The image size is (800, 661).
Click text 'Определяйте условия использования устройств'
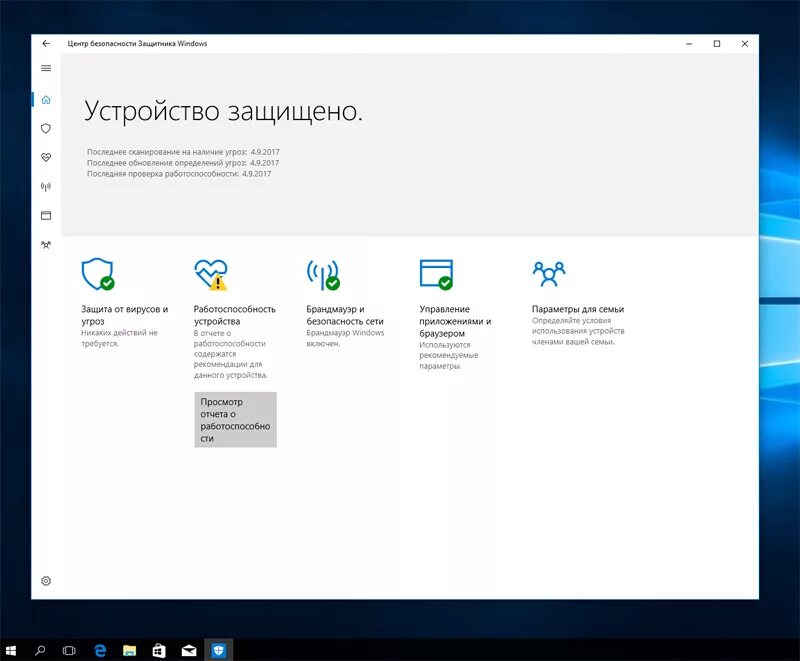click(x=578, y=326)
